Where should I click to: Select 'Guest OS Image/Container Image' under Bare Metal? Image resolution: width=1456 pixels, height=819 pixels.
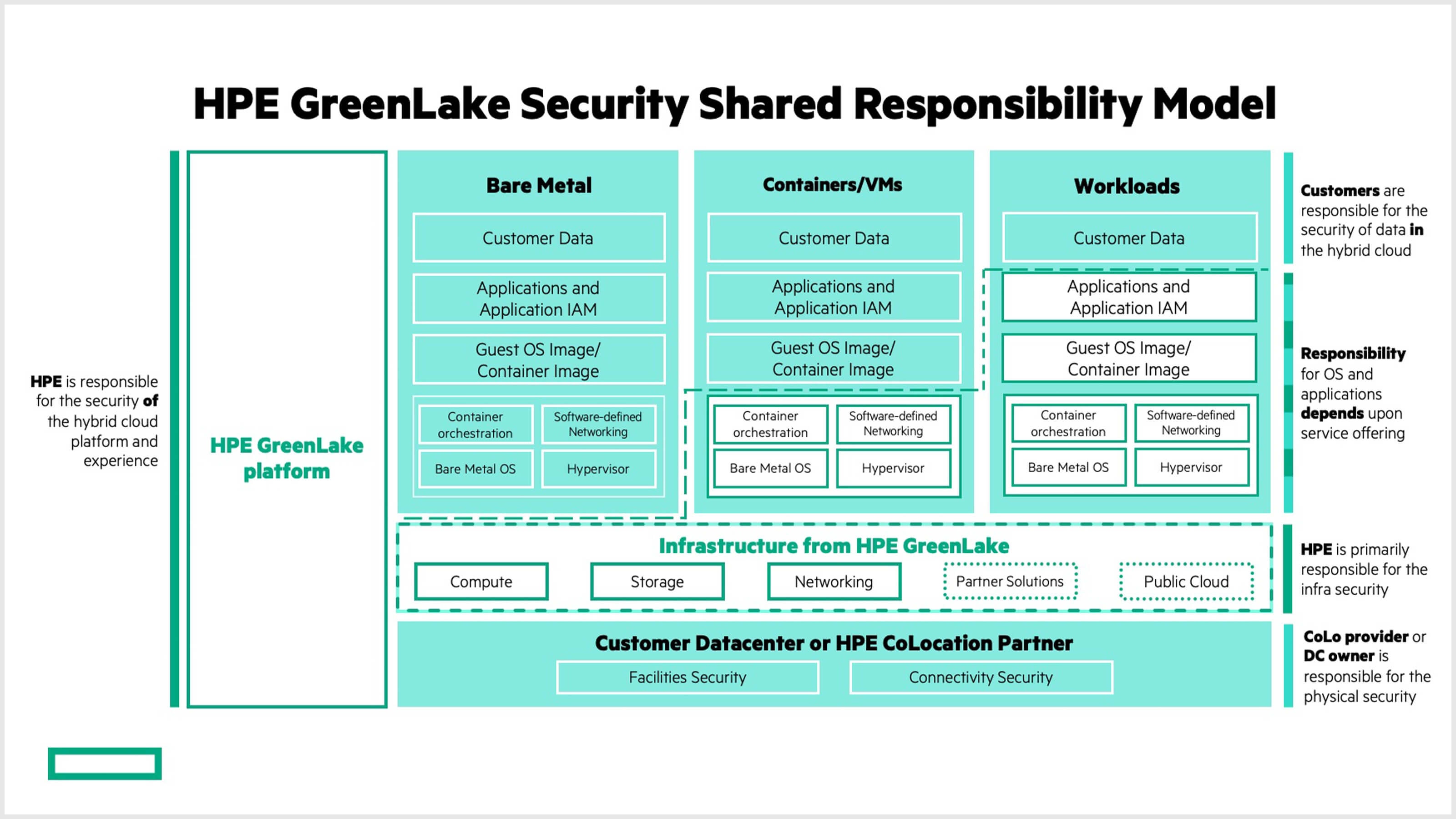click(x=539, y=359)
